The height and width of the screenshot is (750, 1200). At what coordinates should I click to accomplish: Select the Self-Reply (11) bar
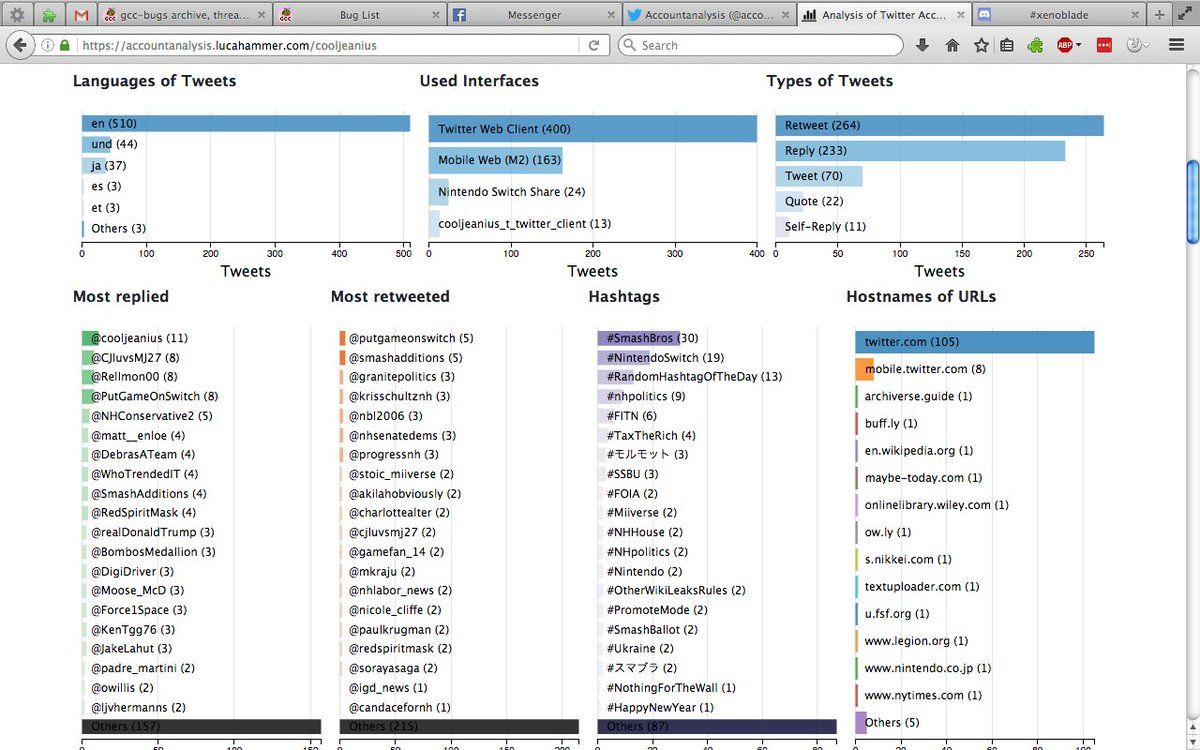pos(782,227)
